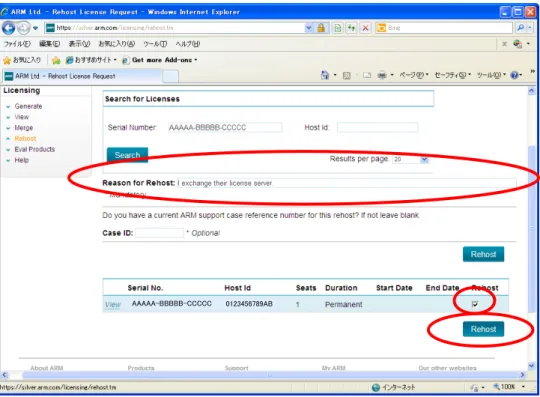Expand the Eval Products licensing item
Viewport: 540px width, 397px height.
pos(34,149)
